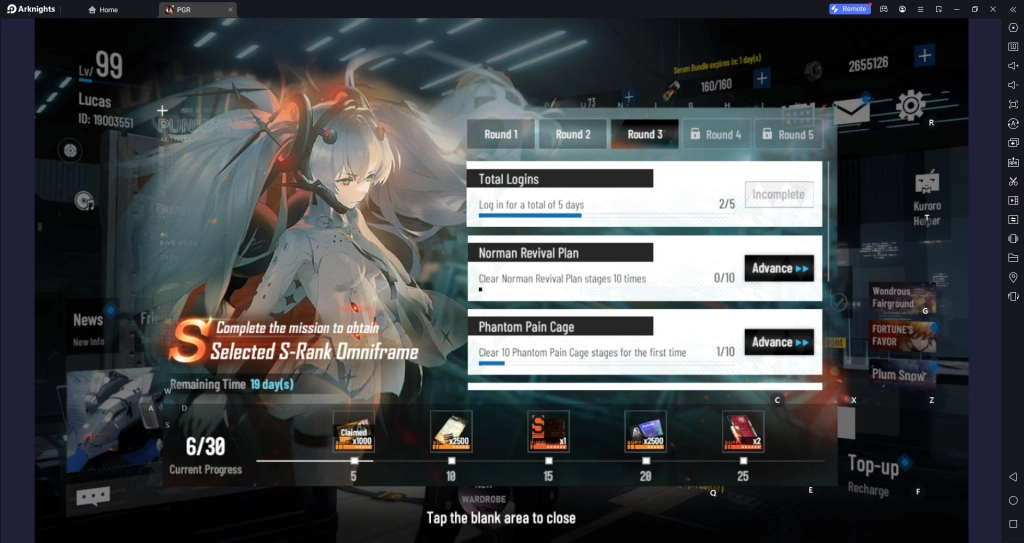Click the volume down speaker icon
1024x543 pixels.
(1013, 85)
